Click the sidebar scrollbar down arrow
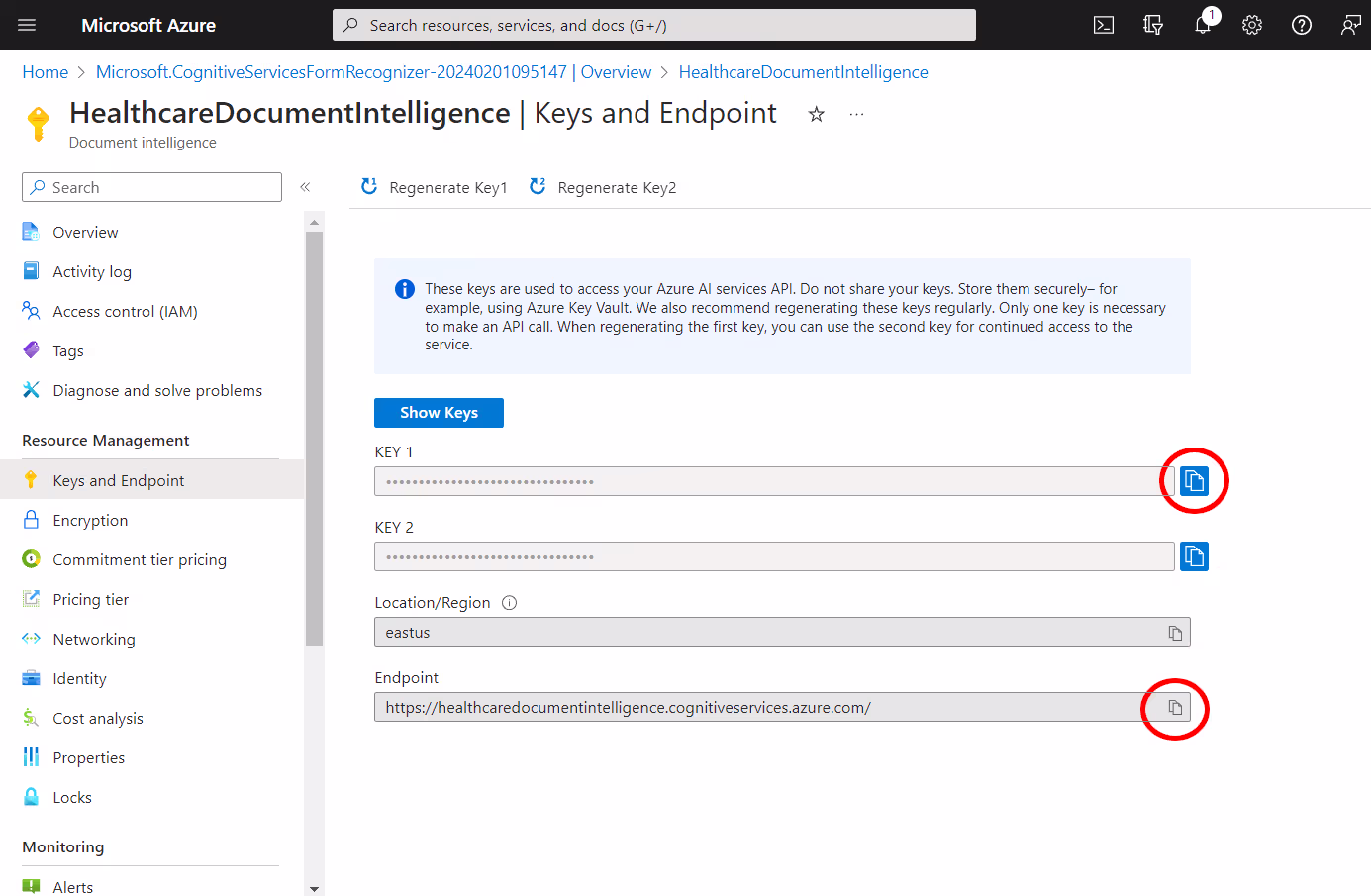Viewport: 1371px width, 896px height. 314,888
